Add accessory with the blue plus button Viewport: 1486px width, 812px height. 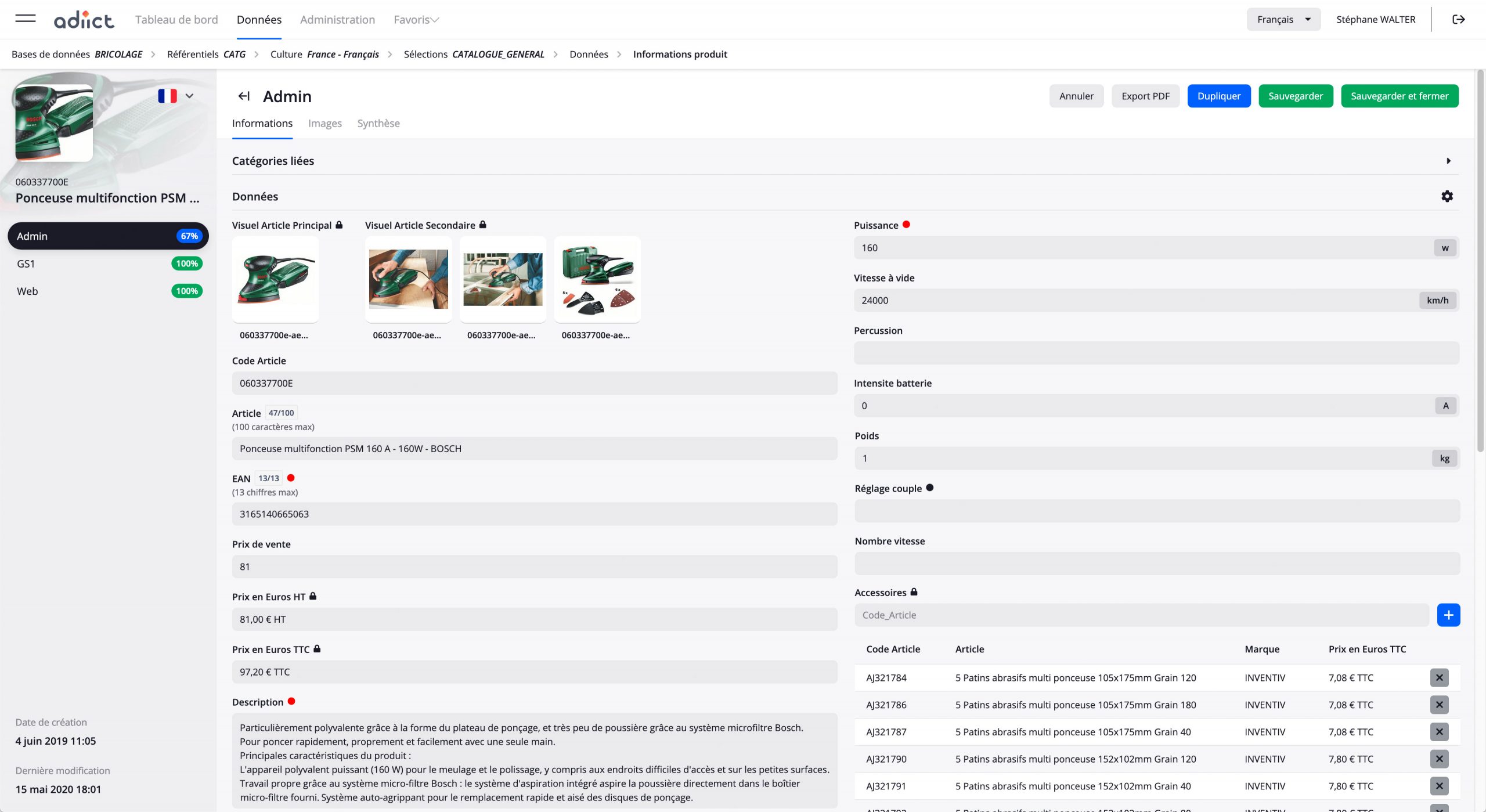tap(1448, 615)
